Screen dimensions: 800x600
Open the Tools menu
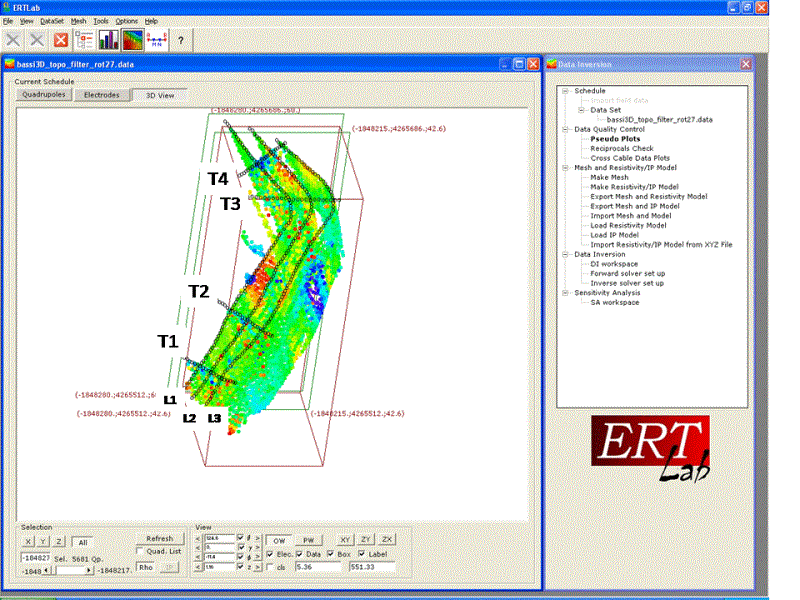[x=101, y=21]
